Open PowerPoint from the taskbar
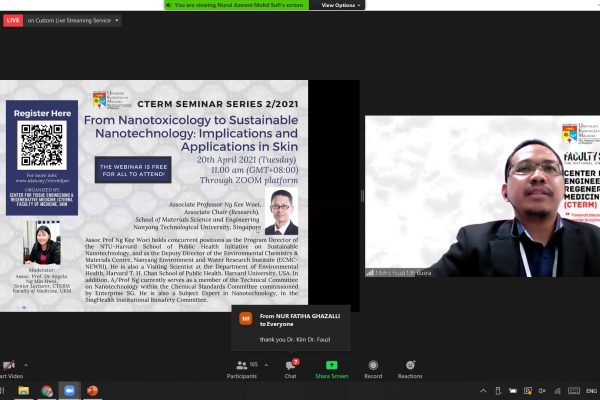This screenshot has width=600, height=400. click(92, 391)
